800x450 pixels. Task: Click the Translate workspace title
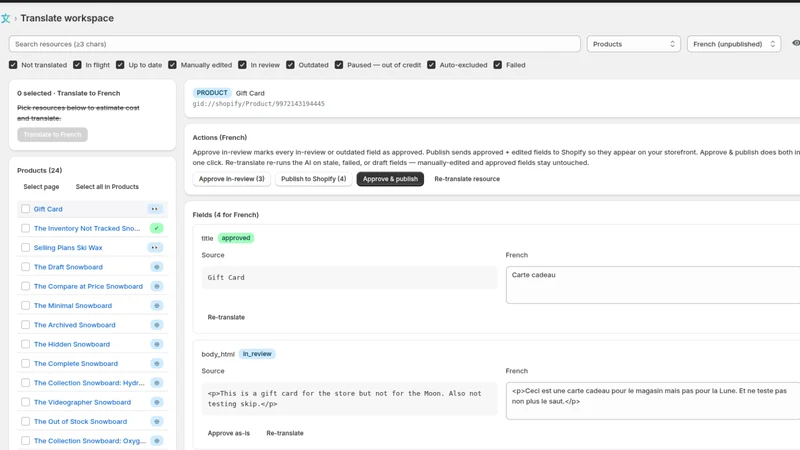(67, 18)
